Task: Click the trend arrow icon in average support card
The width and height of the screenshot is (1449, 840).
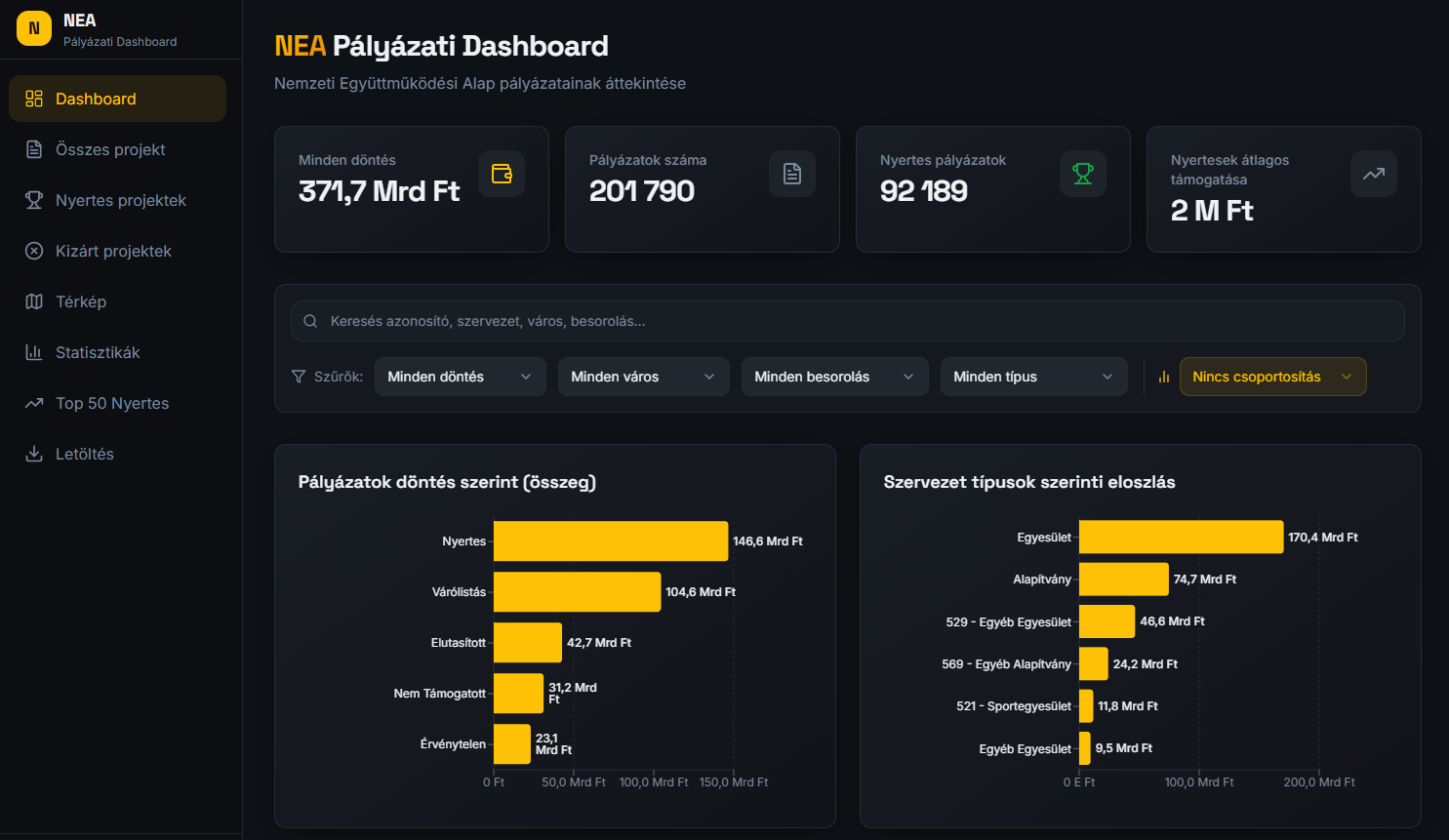Action: (1374, 174)
